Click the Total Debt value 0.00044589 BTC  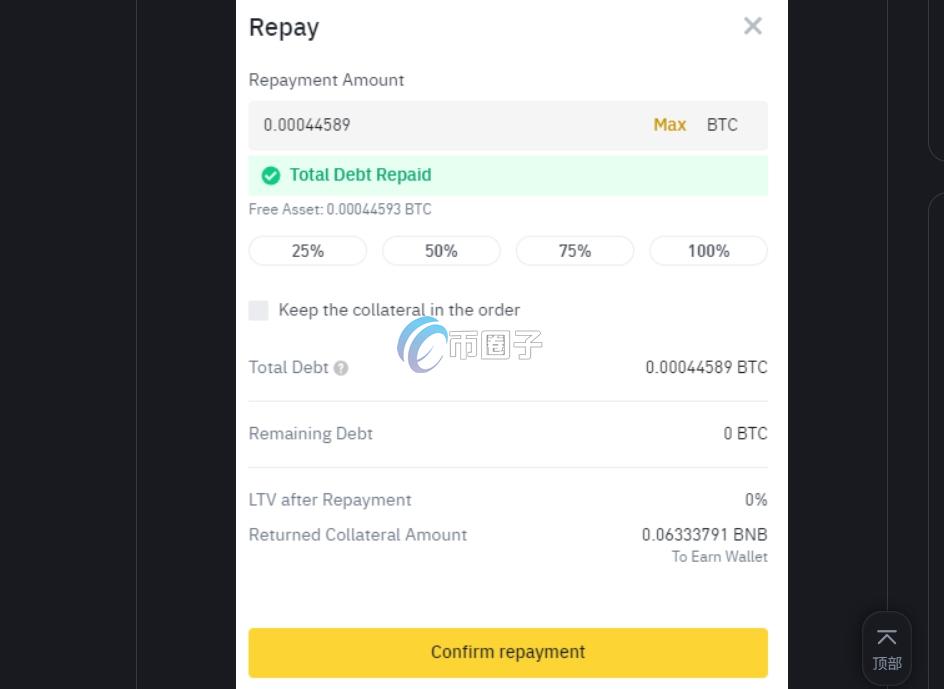tap(706, 367)
